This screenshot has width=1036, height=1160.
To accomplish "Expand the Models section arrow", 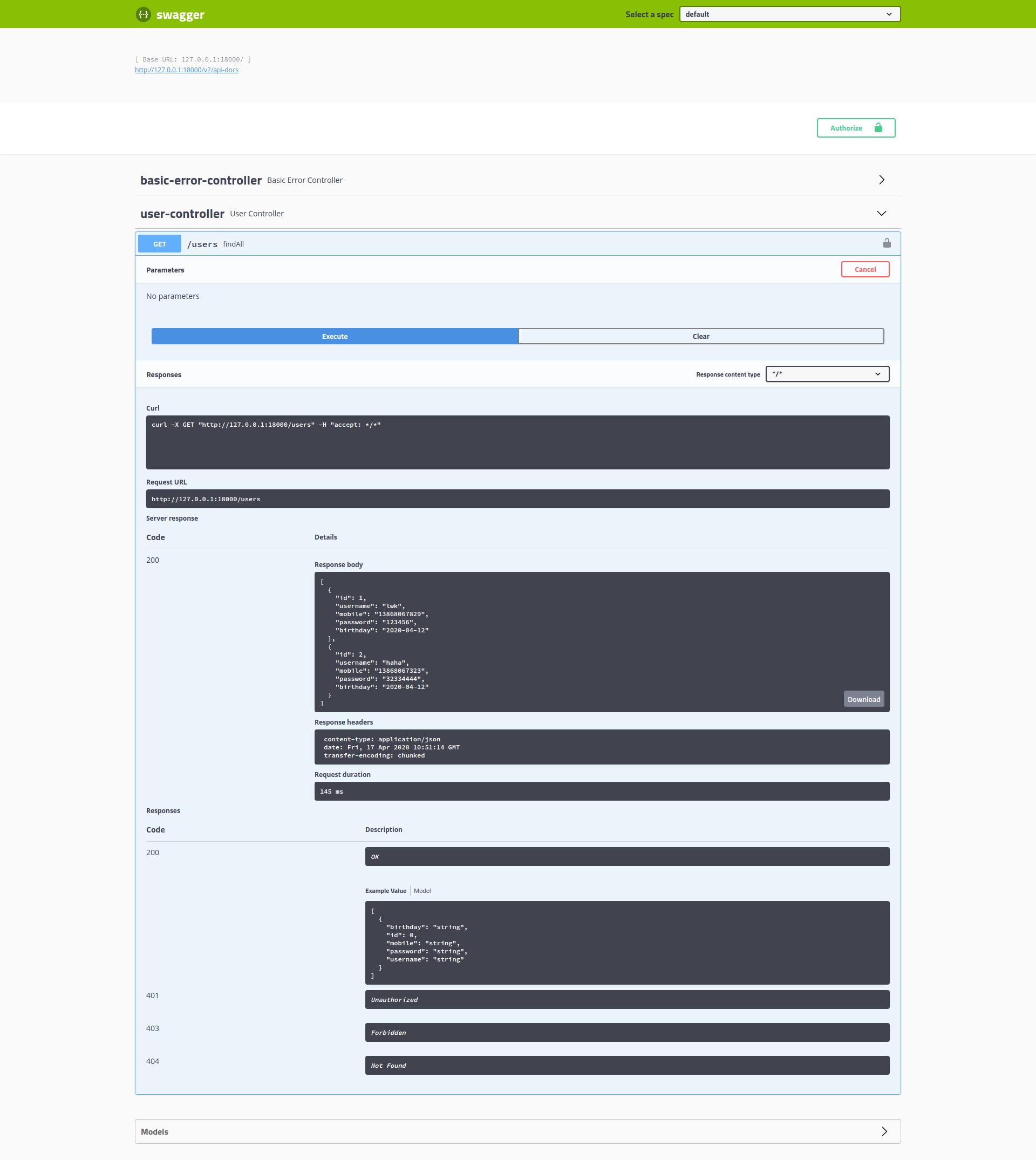I will tap(884, 1131).
